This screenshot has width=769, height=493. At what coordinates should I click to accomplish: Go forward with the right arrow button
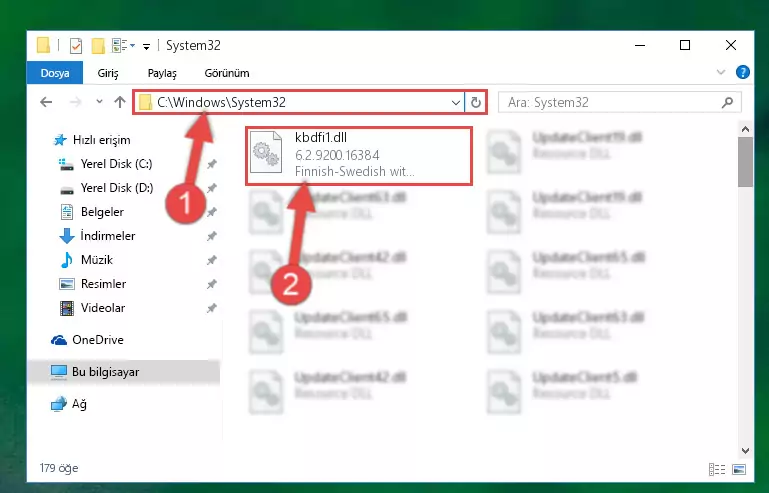76,102
